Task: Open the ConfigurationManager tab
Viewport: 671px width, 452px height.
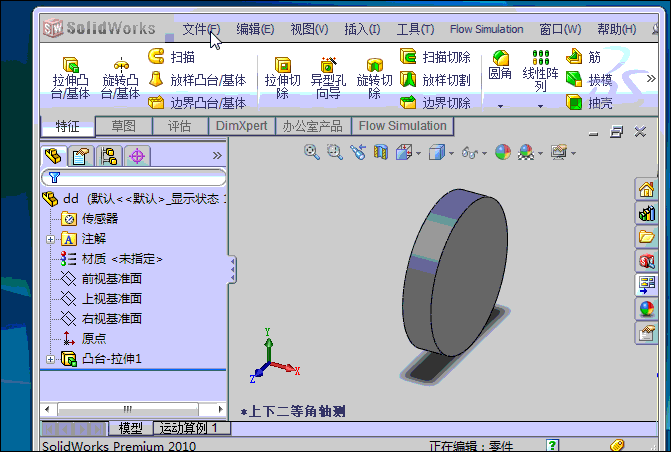Action: pyautogui.click(x=109, y=156)
